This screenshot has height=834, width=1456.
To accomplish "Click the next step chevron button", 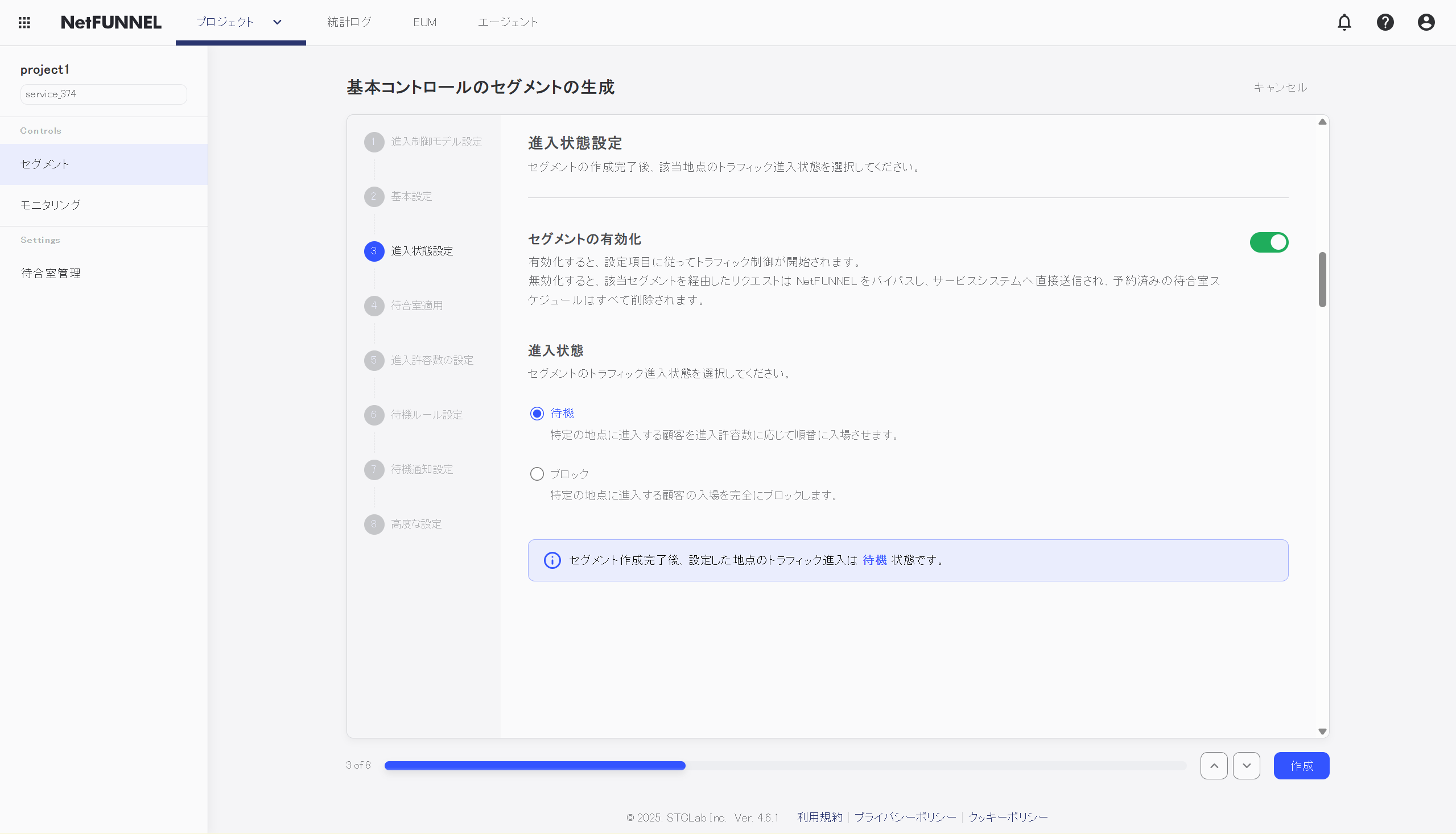I will pos(1247,765).
